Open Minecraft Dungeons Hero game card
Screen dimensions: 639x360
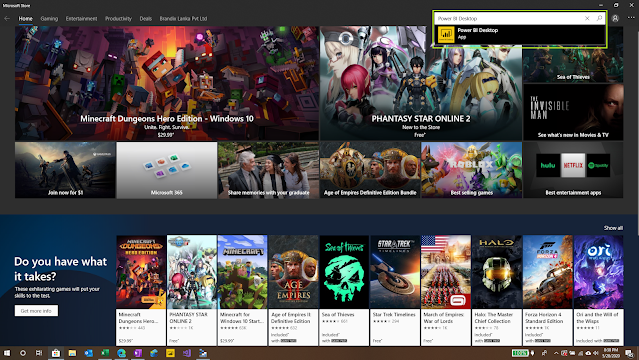click(141, 290)
